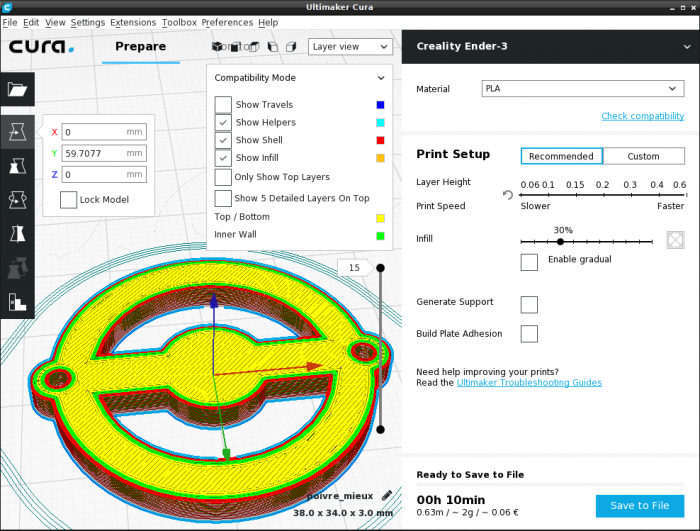Select the Mirror tool
This screenshot has height=531, width=700.
point(17,234)
